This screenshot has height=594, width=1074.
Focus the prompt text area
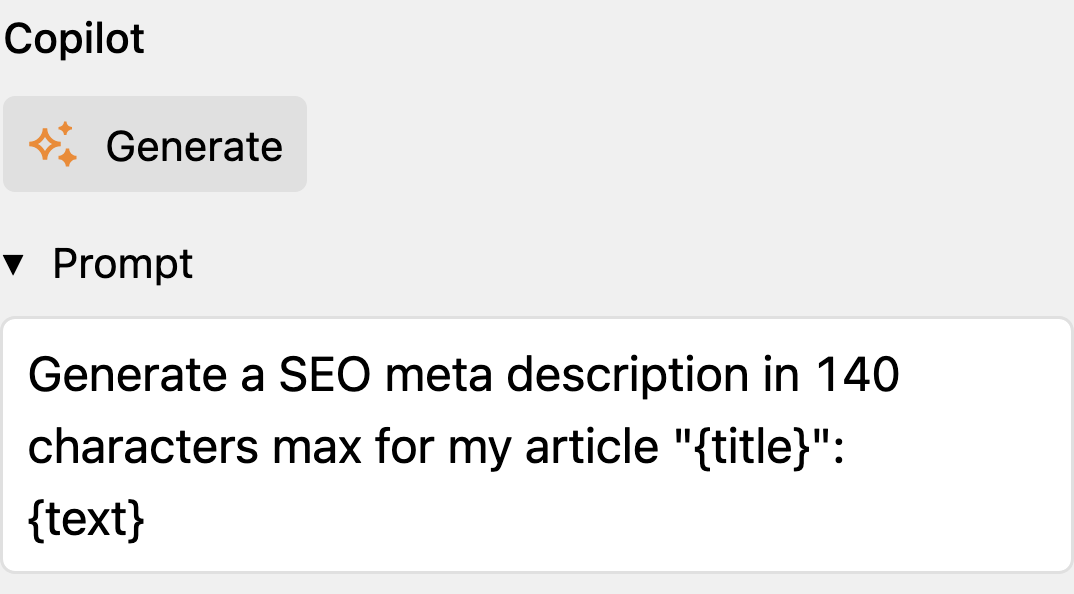tap(536, 445)
